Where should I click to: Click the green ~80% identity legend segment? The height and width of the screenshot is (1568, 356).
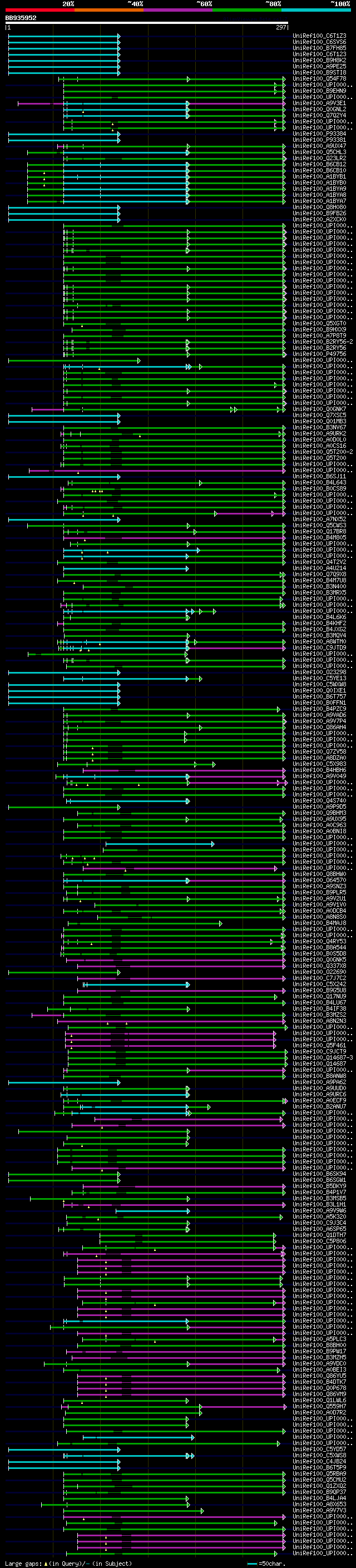pyautogui.click(x=247, y=10)
